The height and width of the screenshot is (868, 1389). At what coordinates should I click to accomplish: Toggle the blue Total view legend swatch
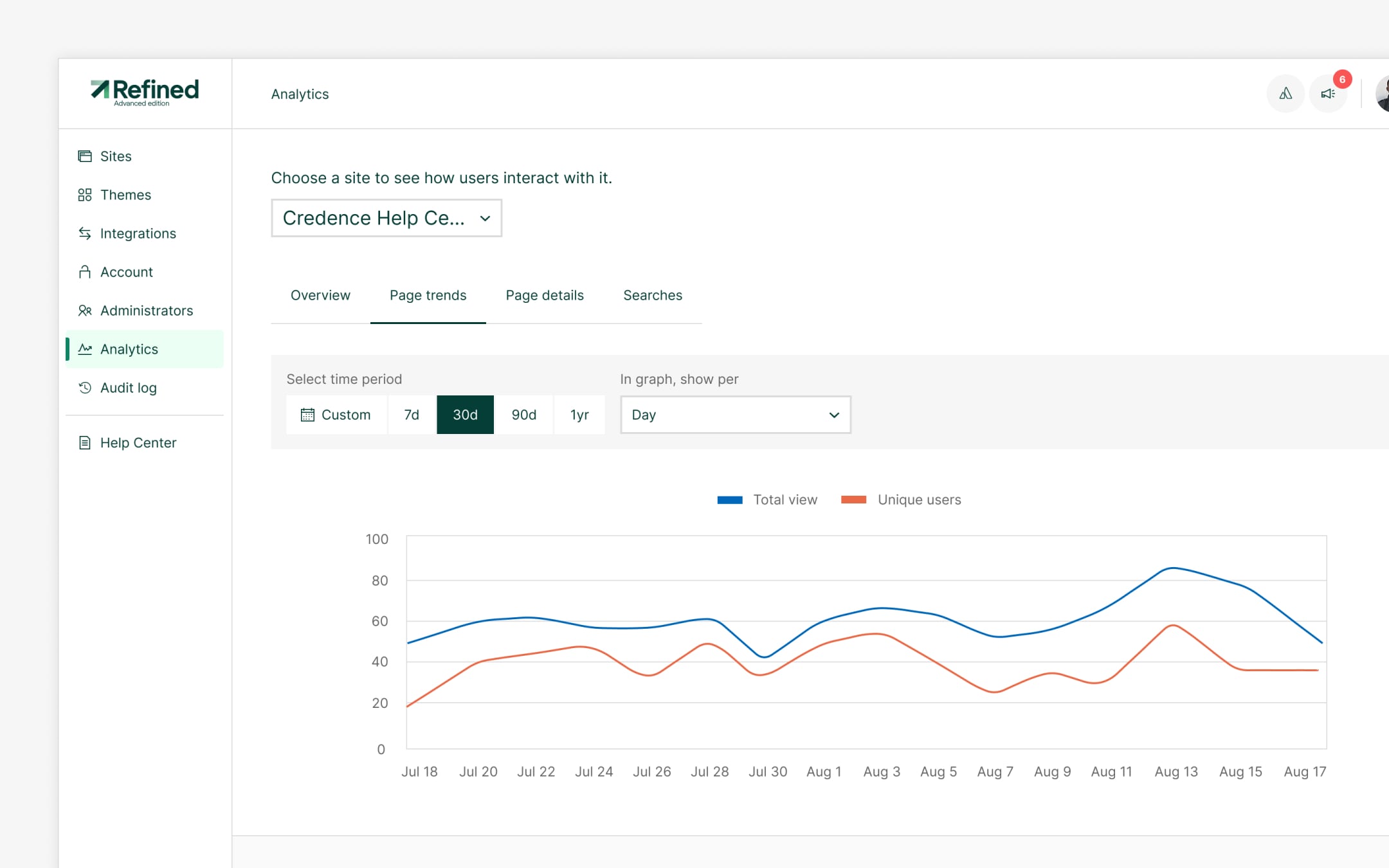coord(730,500)
